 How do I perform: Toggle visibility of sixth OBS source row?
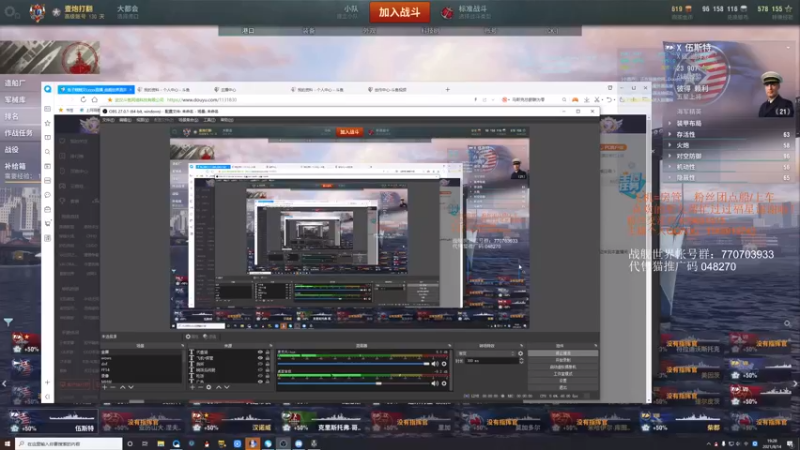click(x=260, y=382)
